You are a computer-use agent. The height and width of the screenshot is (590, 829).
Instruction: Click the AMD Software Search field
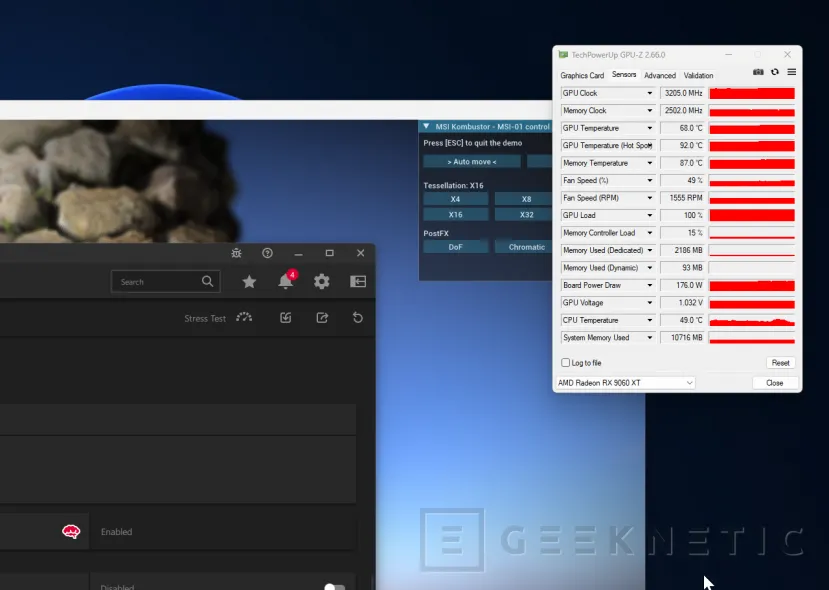point(165,282)
